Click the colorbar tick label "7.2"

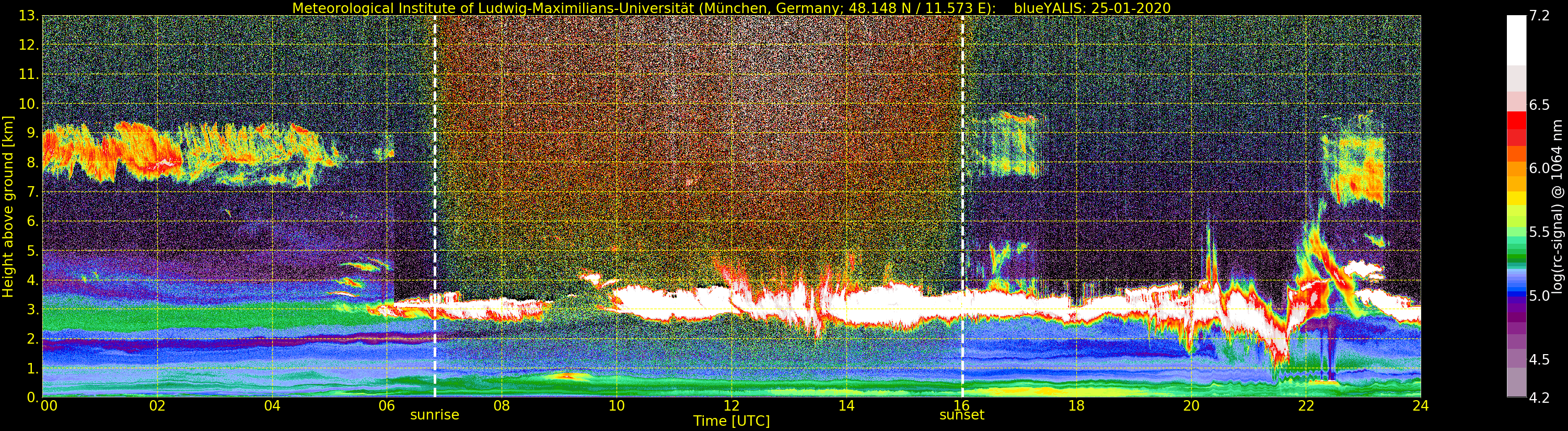coord(1539,16)
